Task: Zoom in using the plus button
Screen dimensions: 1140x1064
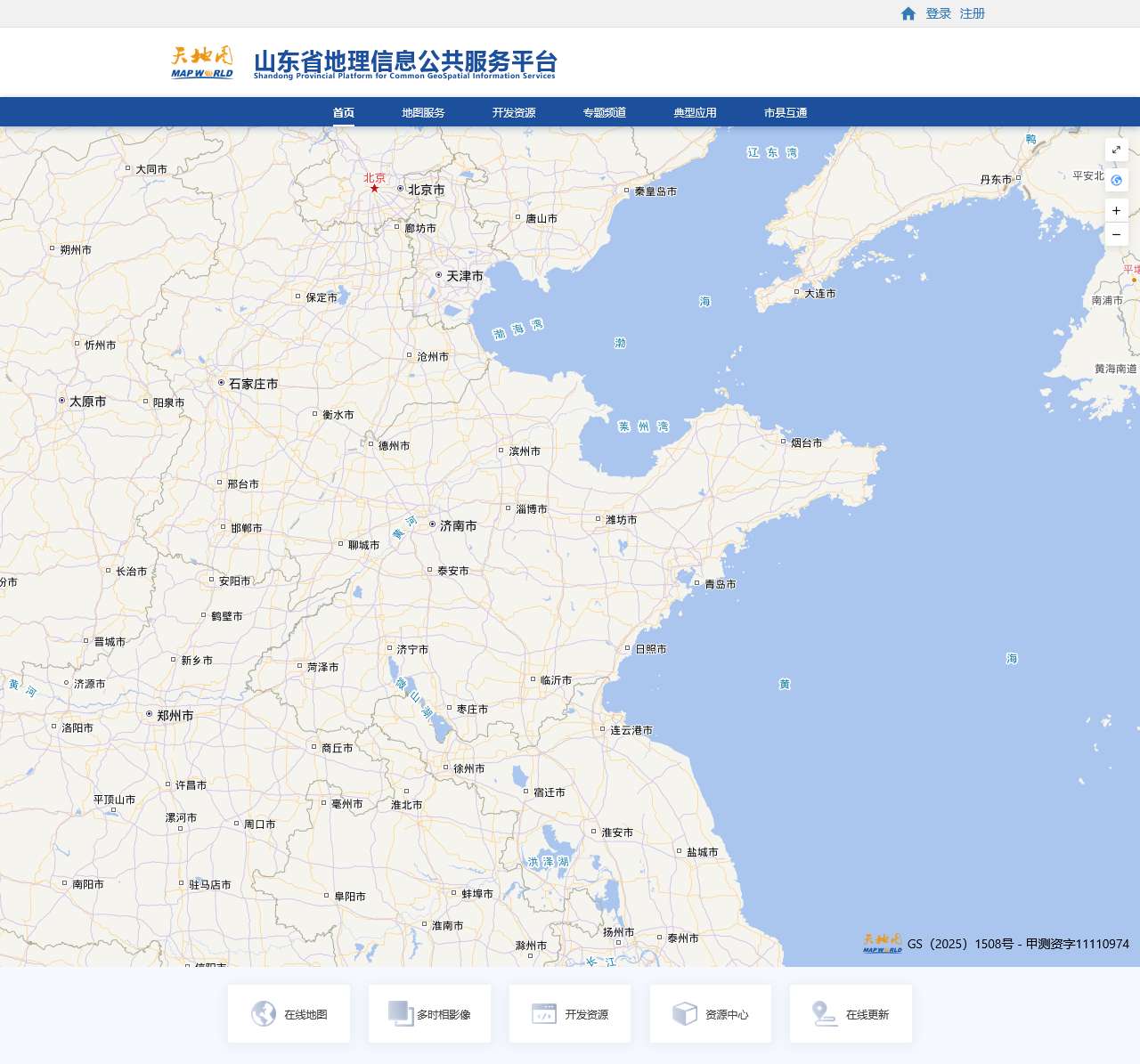Action: pyautogui.click(x=1116, y=211)
